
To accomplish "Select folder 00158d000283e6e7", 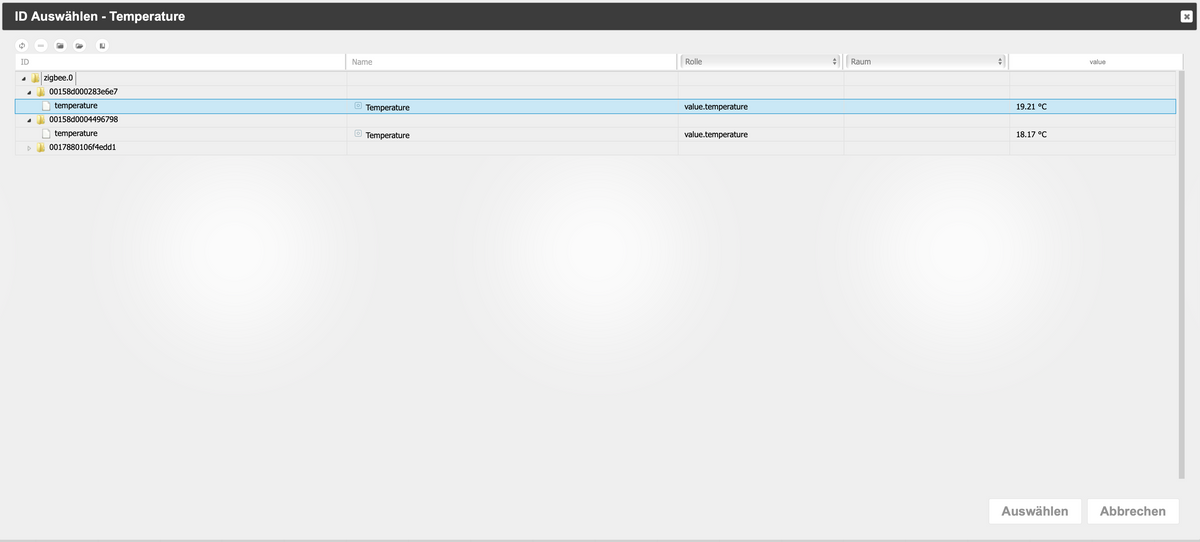I will (x=83, y=92).
